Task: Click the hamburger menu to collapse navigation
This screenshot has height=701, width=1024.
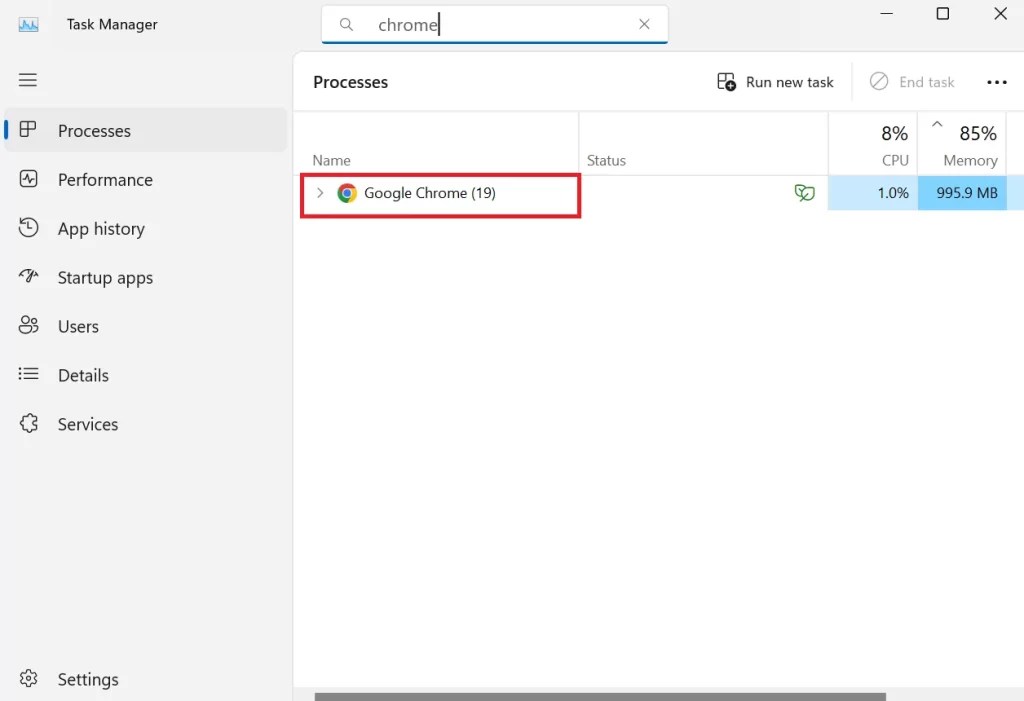Action: (x=27, y=79)
